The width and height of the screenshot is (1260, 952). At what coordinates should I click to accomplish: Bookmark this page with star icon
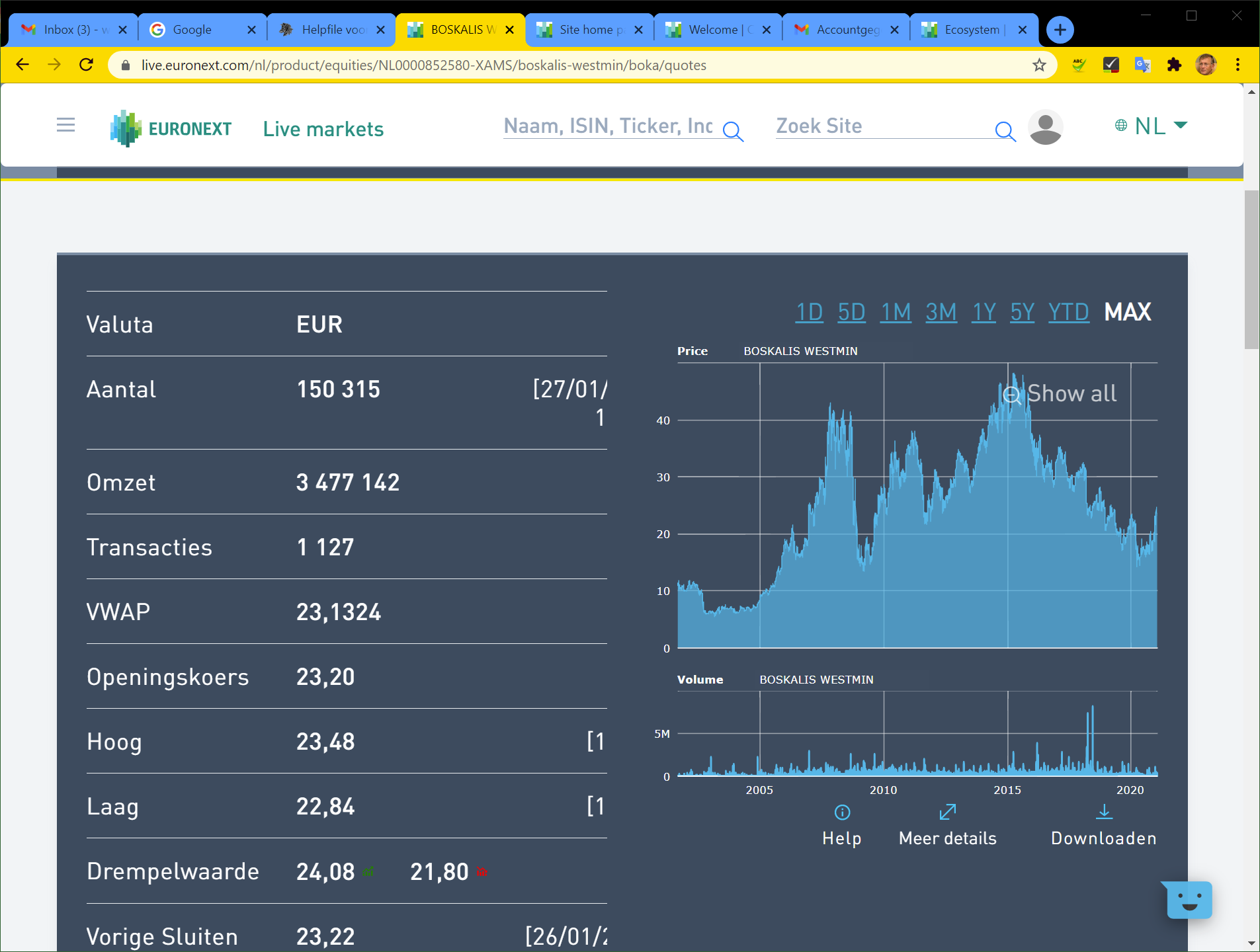pos(1039,65)
